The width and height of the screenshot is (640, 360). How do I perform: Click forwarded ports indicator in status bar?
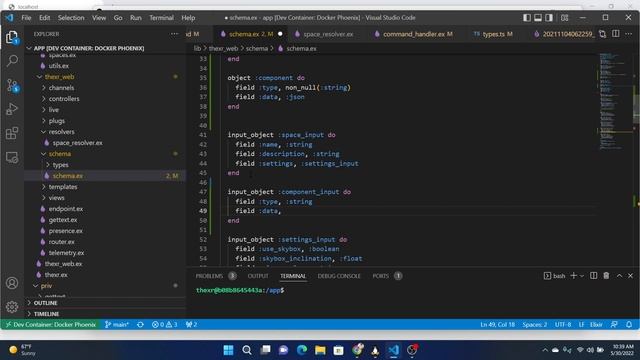pyautogui.click(x=191, y=324)
